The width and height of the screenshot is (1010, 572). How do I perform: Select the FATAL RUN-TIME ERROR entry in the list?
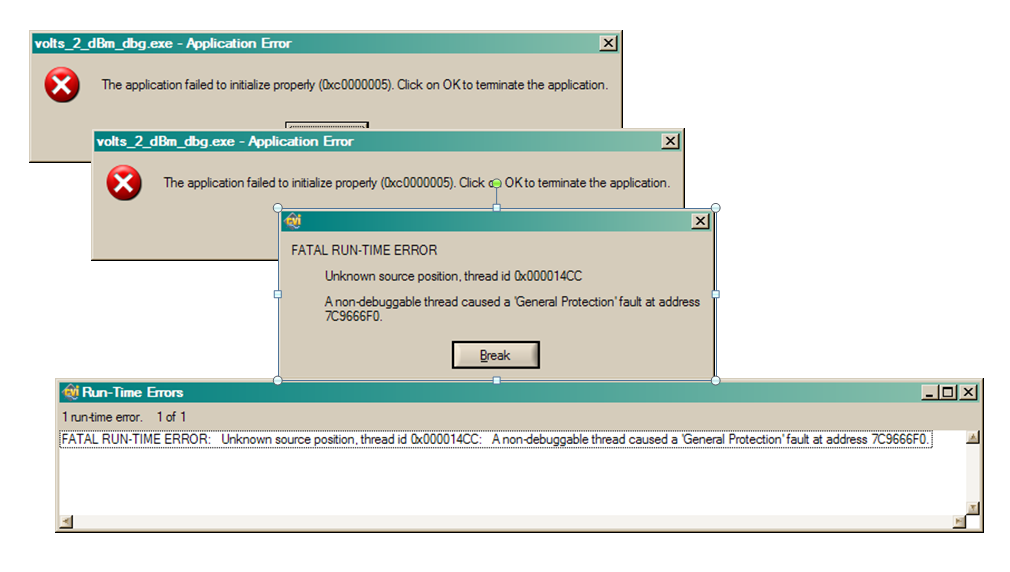tap(496, 439)
